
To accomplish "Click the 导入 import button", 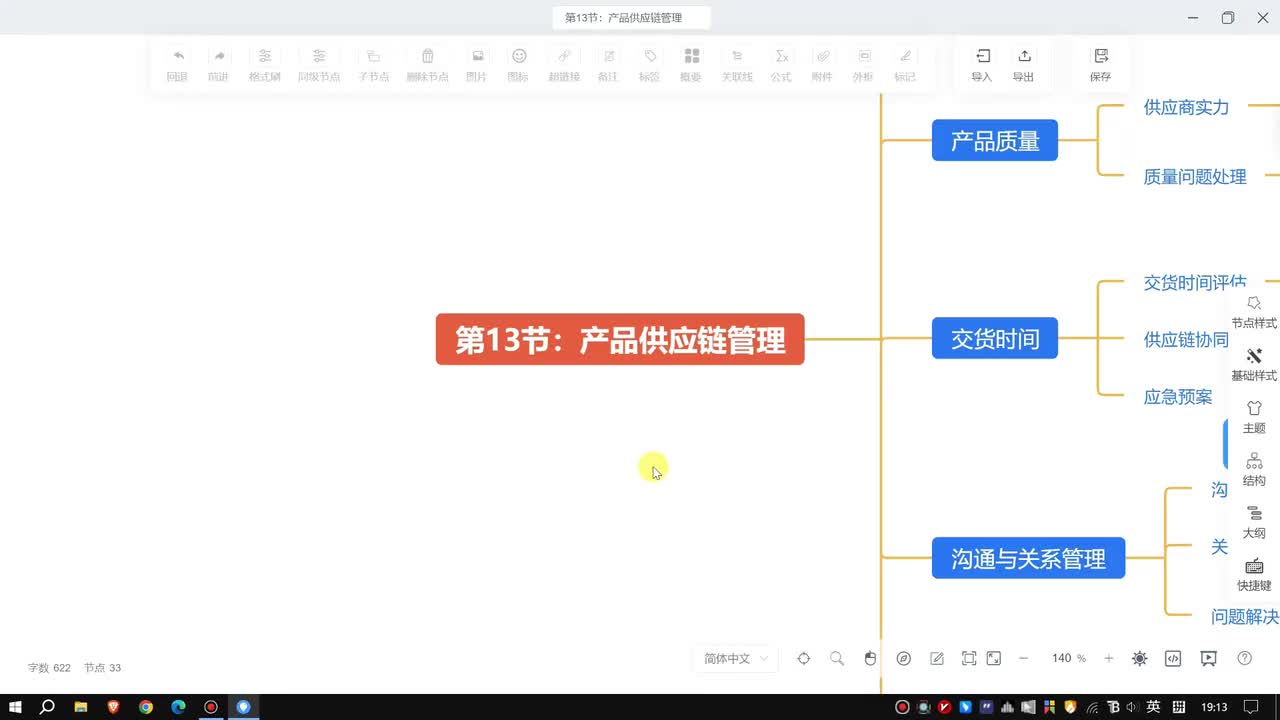I will pyautogui.click(x=982, y=64).
